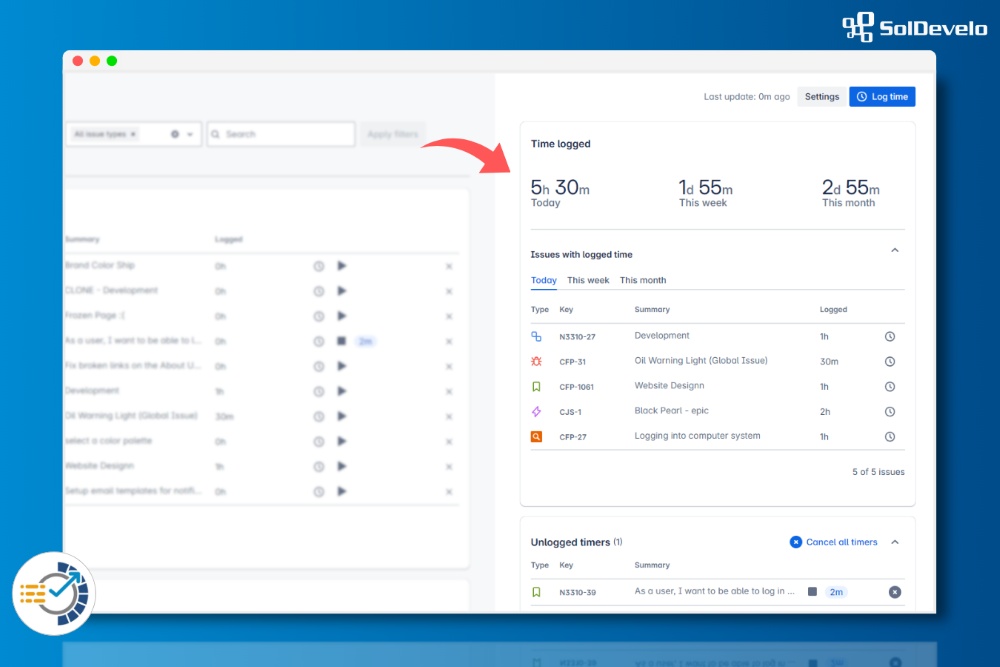Viewport: 1000px width, 667px height.
Task: Click the epic lightning icon for CJS-1
Action: point(537,412)
